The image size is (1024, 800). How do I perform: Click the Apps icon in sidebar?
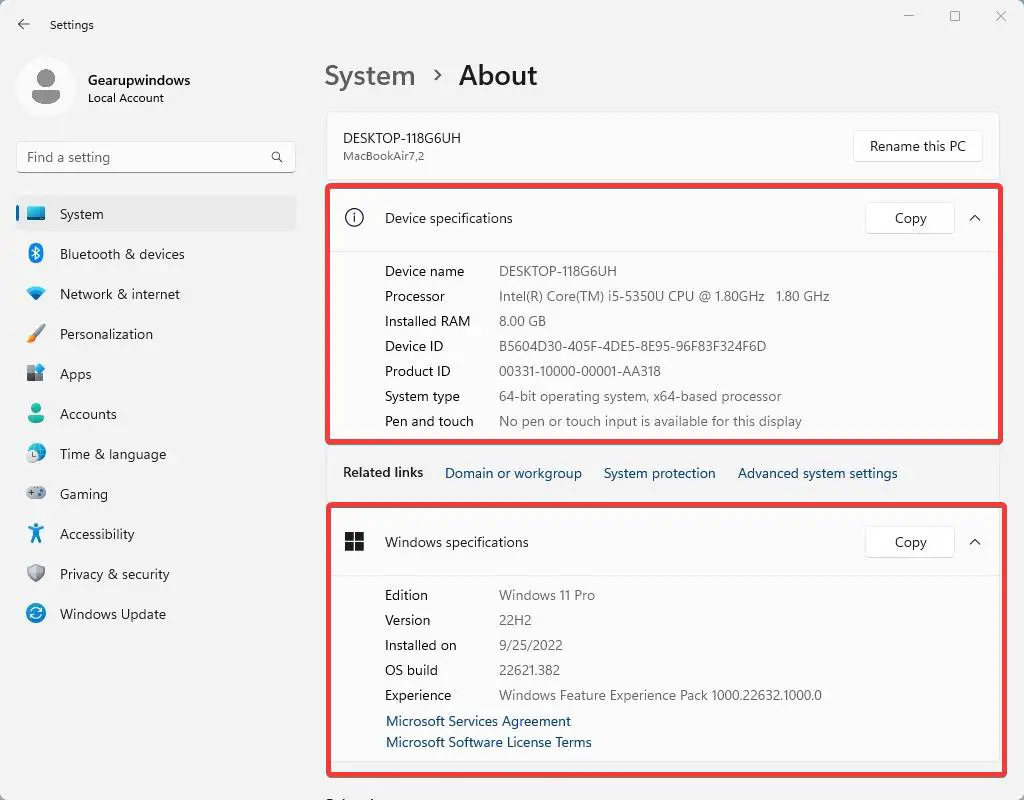36,374
